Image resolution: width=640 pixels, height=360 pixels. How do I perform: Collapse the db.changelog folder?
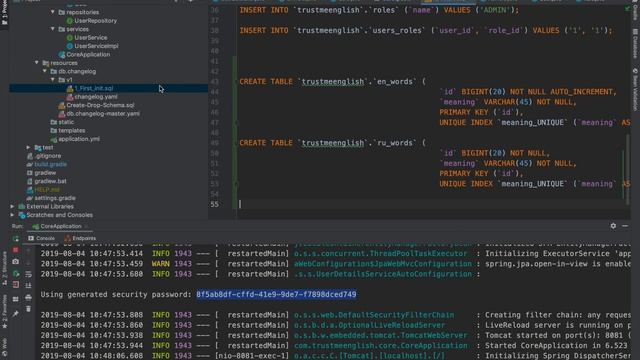tap(45, 71)
